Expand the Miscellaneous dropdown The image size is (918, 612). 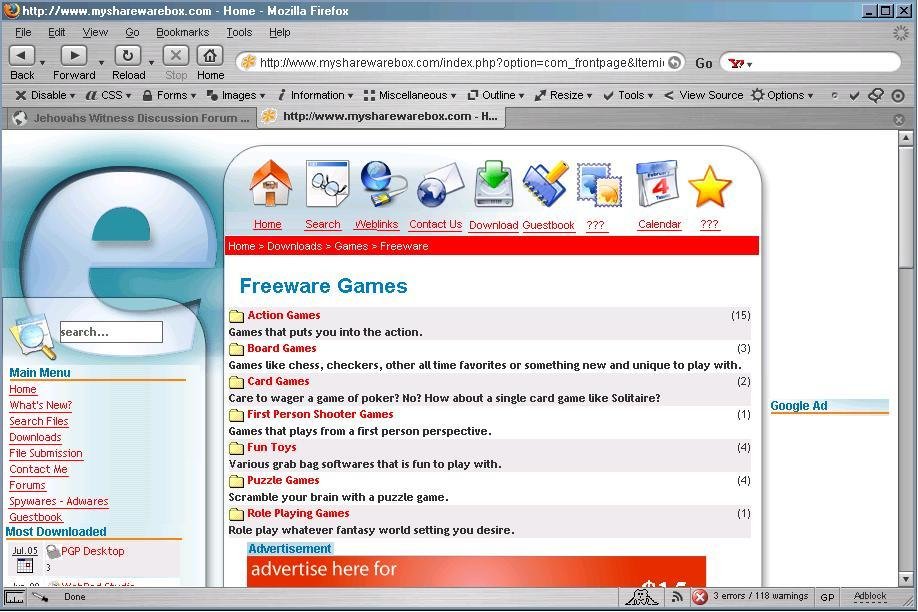(x=410, y=95)
